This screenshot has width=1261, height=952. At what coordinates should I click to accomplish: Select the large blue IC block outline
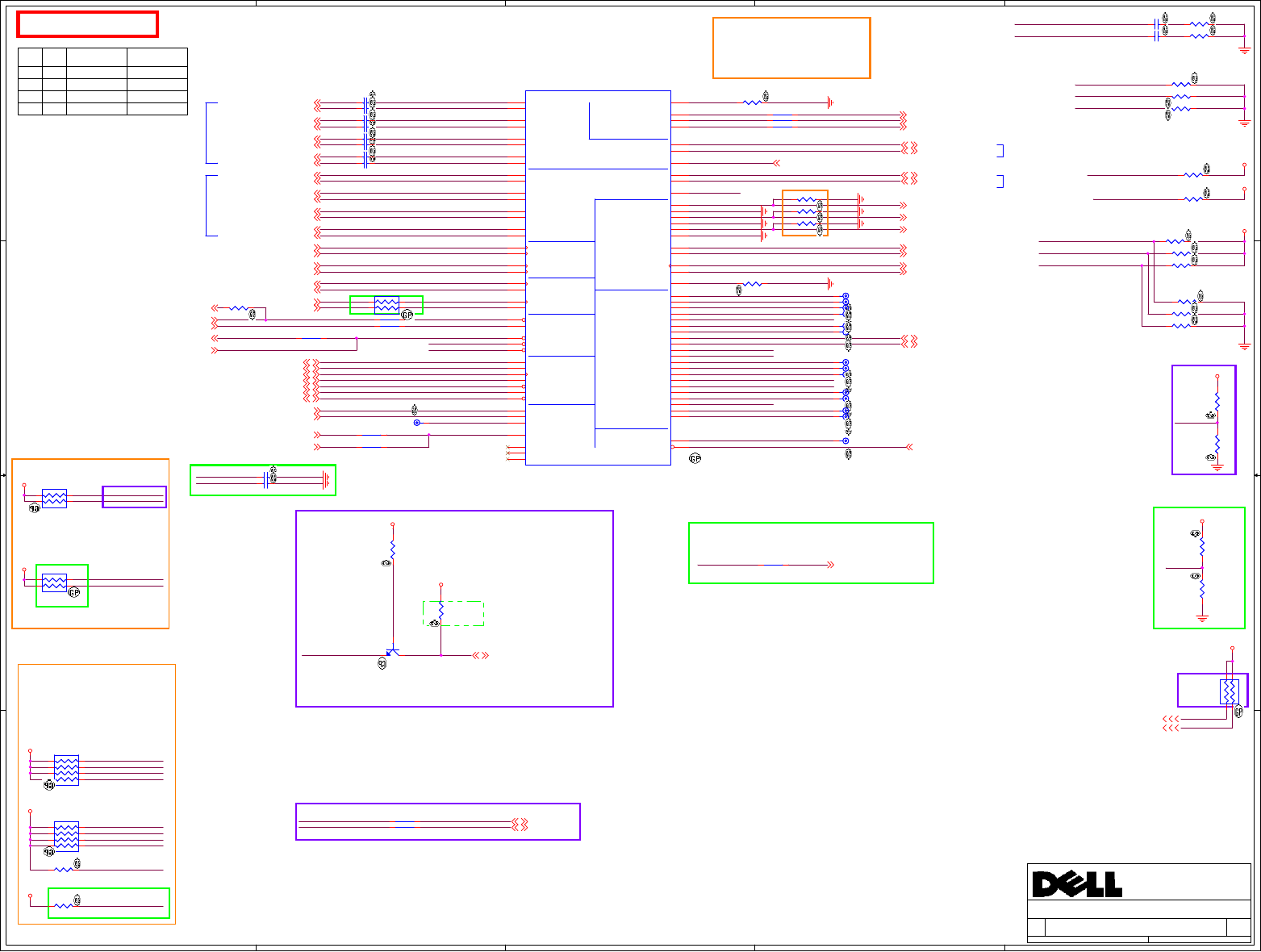pyautogui.click(x=598, y=278)
